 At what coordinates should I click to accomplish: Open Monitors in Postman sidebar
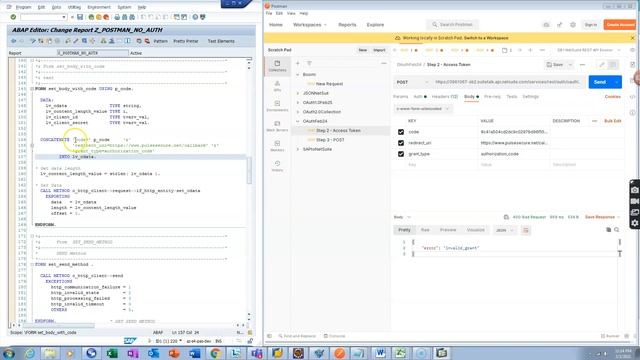click(x=278, y=146)
